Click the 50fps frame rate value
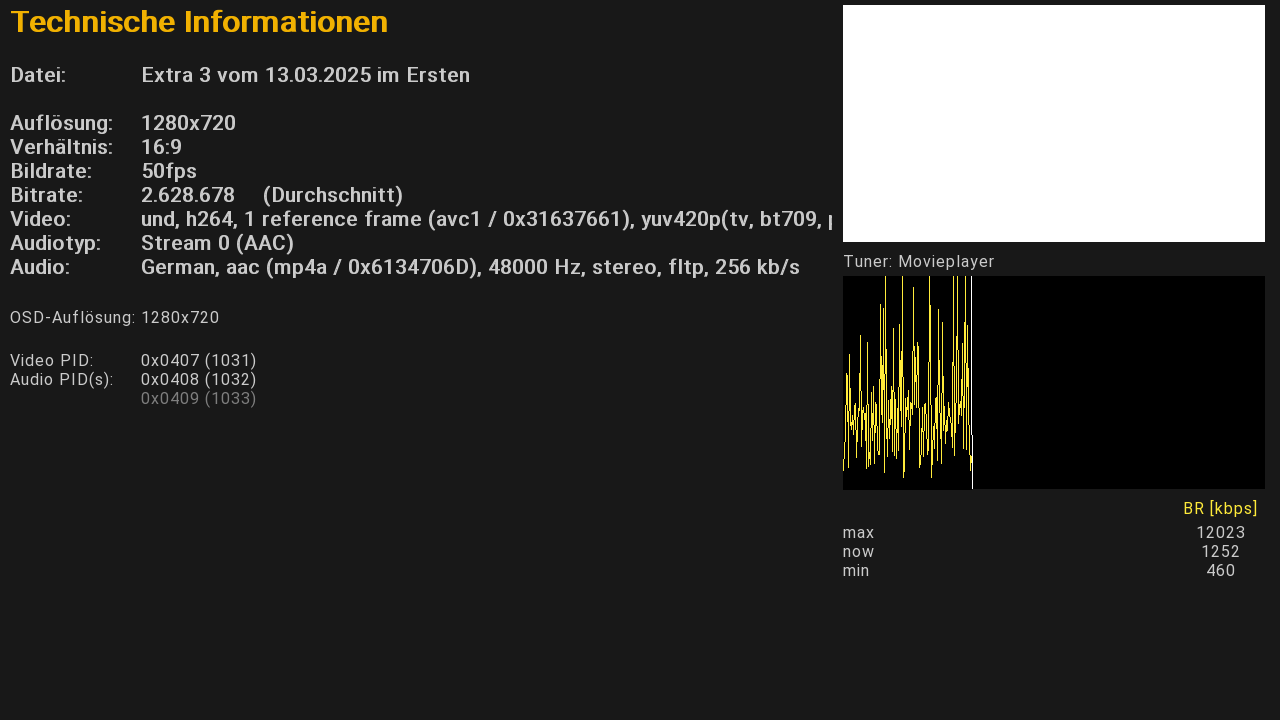 point(169,171)
